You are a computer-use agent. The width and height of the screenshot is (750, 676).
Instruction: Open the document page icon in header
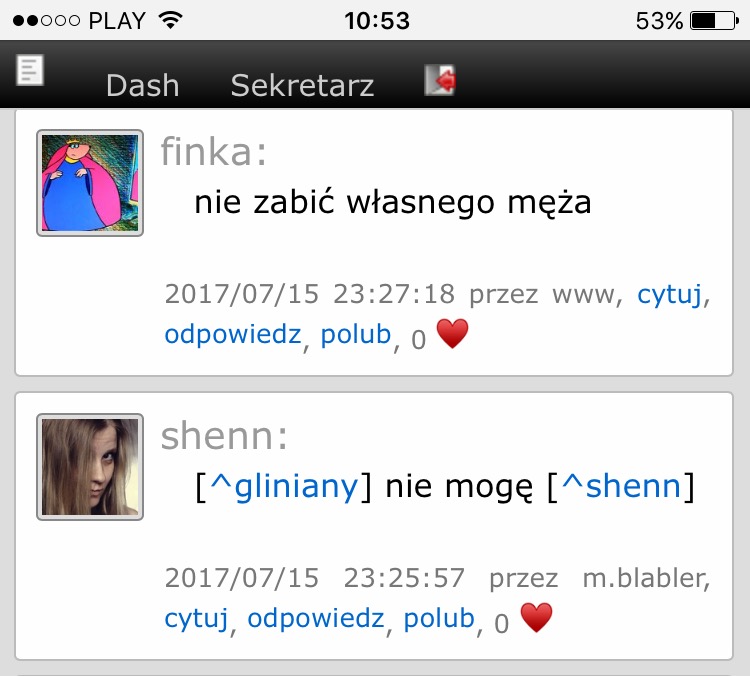point(30,70)
